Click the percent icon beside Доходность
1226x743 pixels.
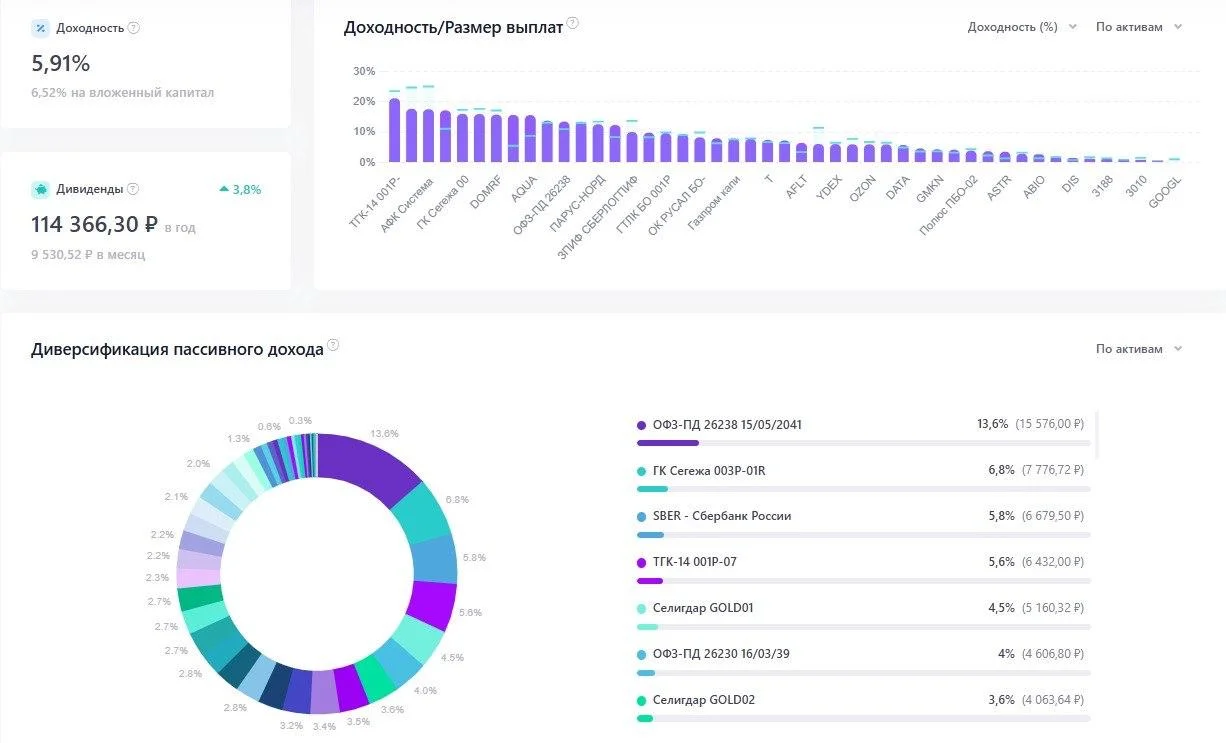[x=40, y=28]
